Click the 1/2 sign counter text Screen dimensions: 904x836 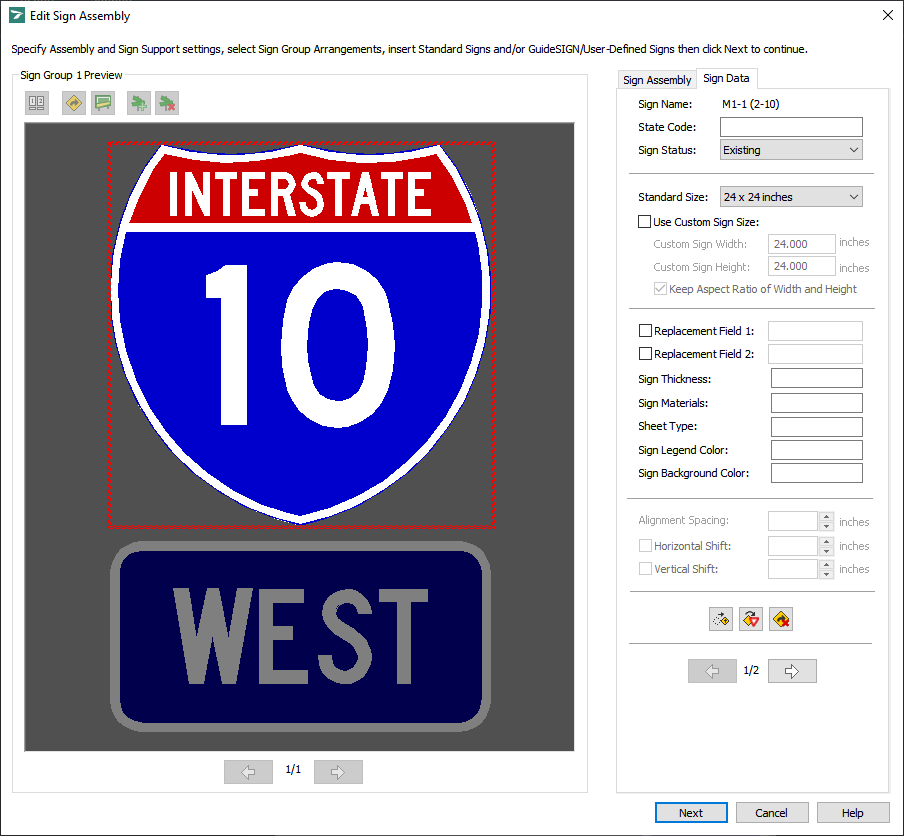751,671
